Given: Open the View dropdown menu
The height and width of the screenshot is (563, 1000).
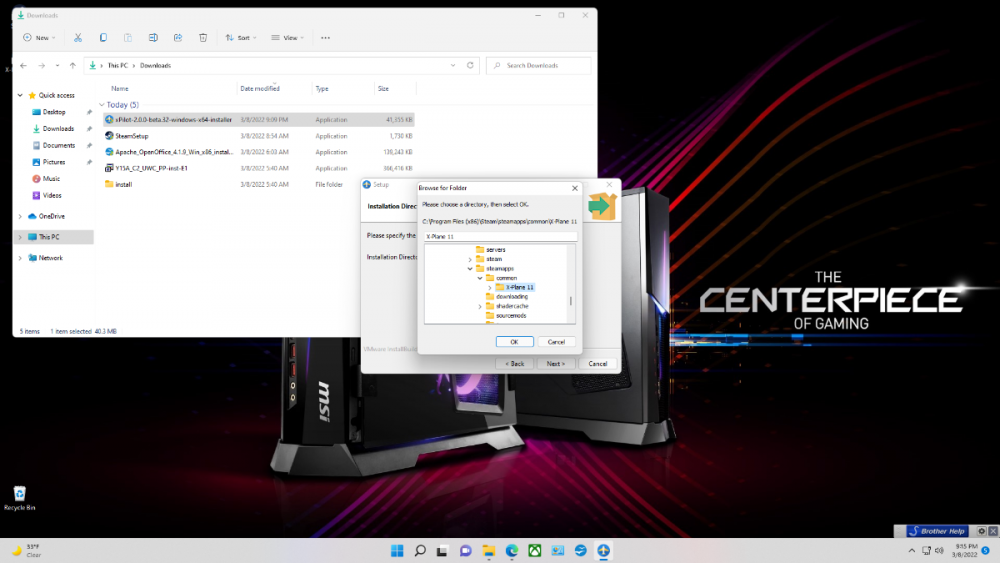Looking at the screenshot, I should point(287,38).
